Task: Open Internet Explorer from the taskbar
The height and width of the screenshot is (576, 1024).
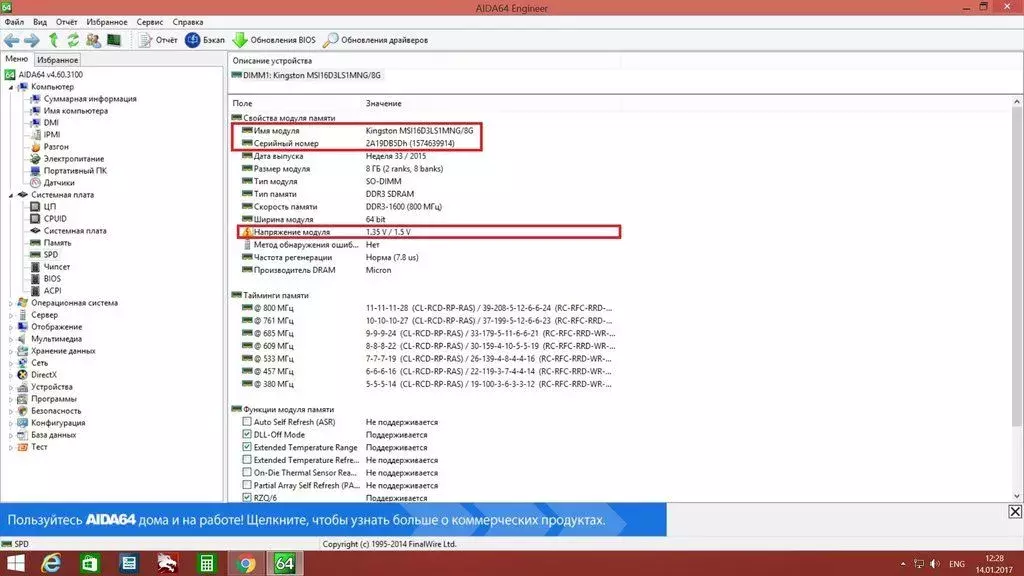Action: coord(51,564)
